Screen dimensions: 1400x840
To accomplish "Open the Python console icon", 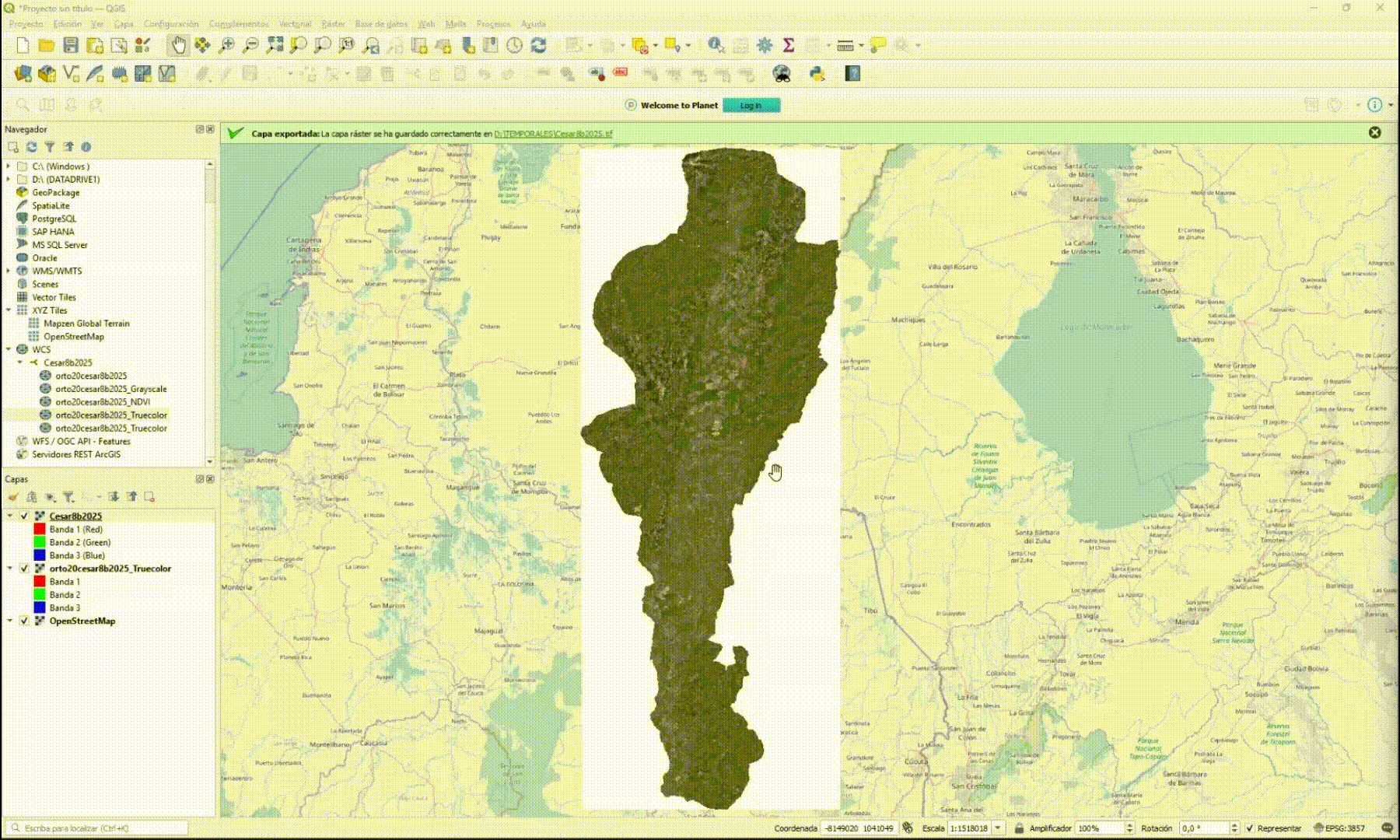I will (x=817, y=74).
